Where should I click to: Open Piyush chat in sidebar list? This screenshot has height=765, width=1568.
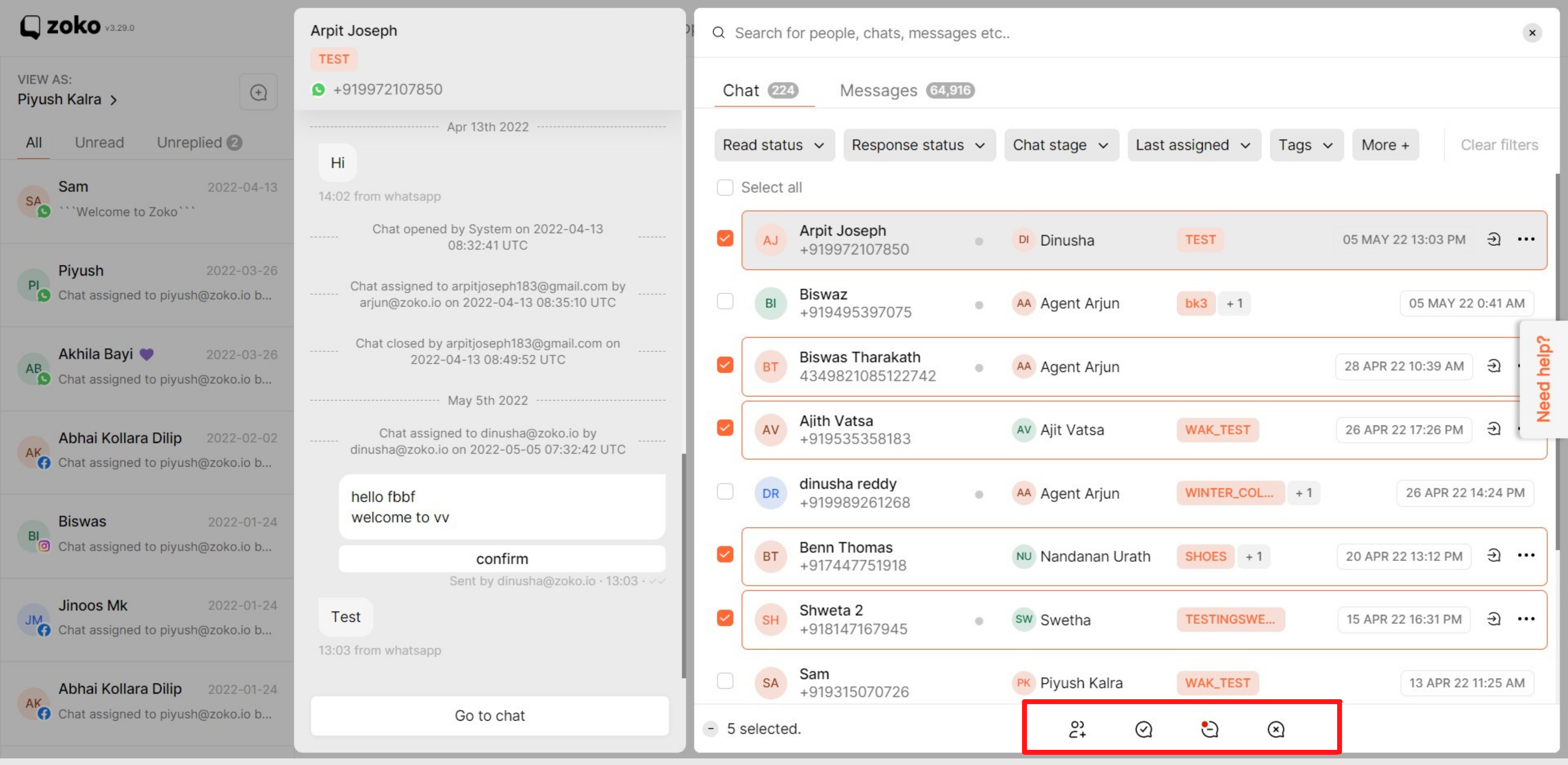coord(147,285)
